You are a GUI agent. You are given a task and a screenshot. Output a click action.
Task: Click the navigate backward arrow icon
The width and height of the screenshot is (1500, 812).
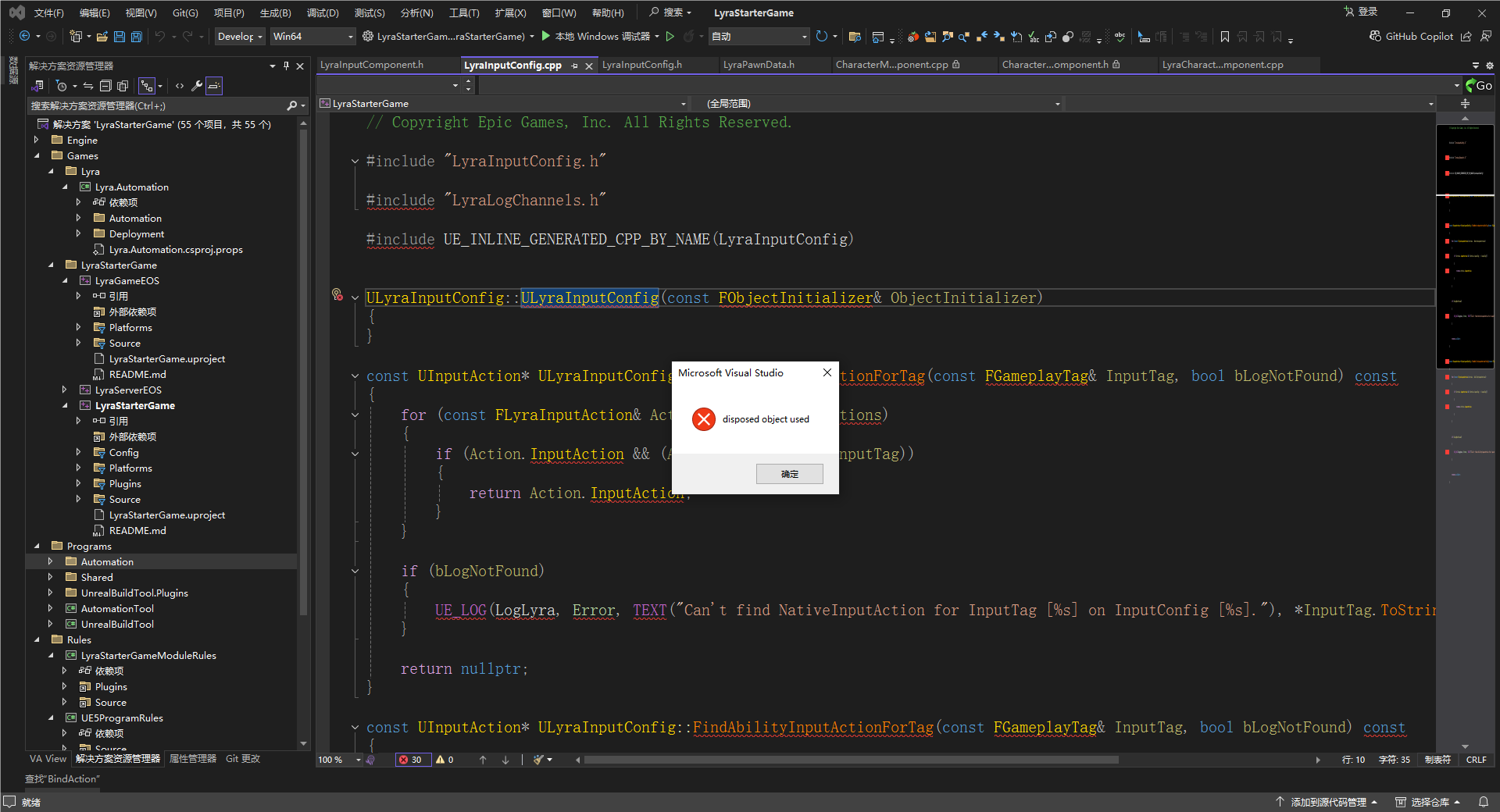tap(24, 36)
